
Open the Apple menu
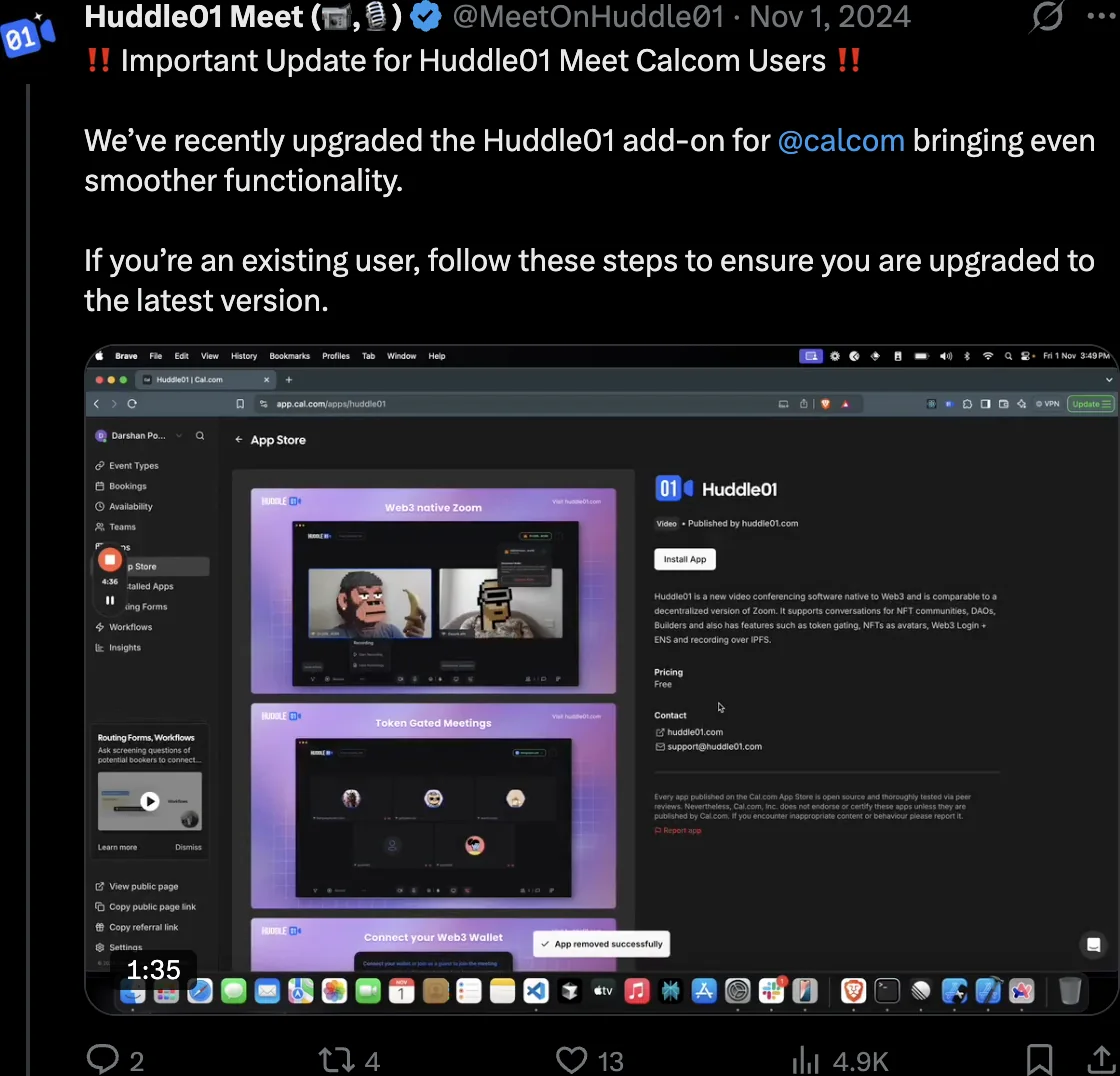tap(99, 356)
